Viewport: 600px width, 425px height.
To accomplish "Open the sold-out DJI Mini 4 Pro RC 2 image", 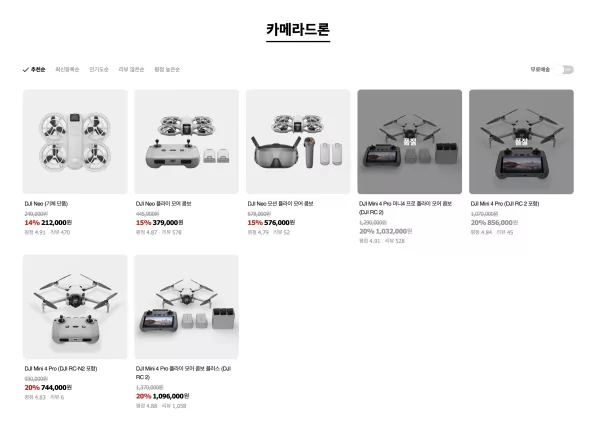I will tap(521, 142).
